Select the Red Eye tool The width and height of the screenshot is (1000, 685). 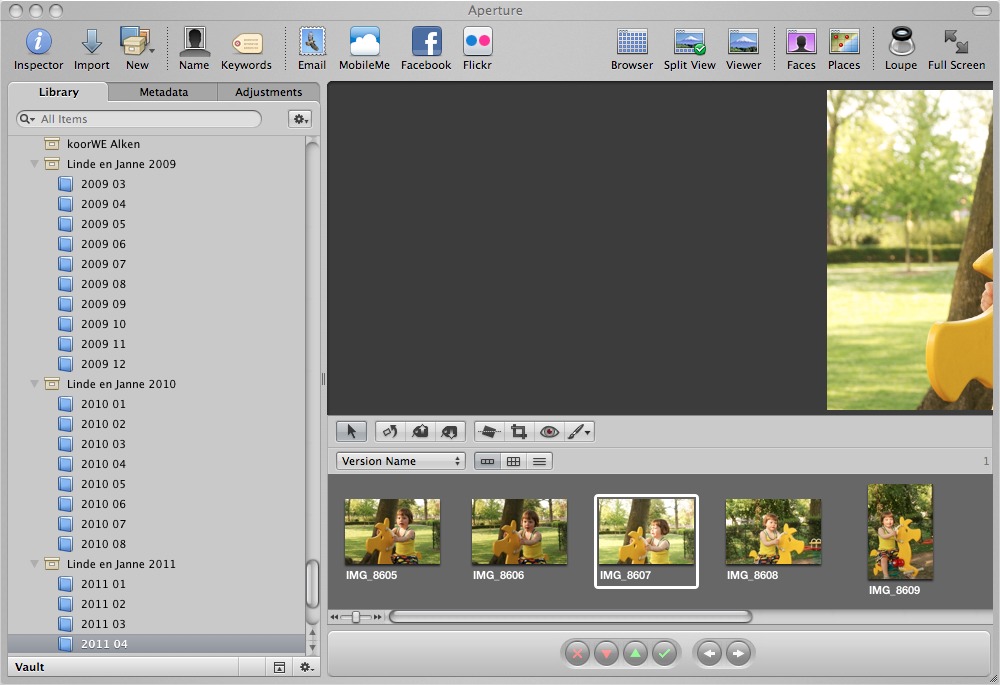[x=548, y=432]
